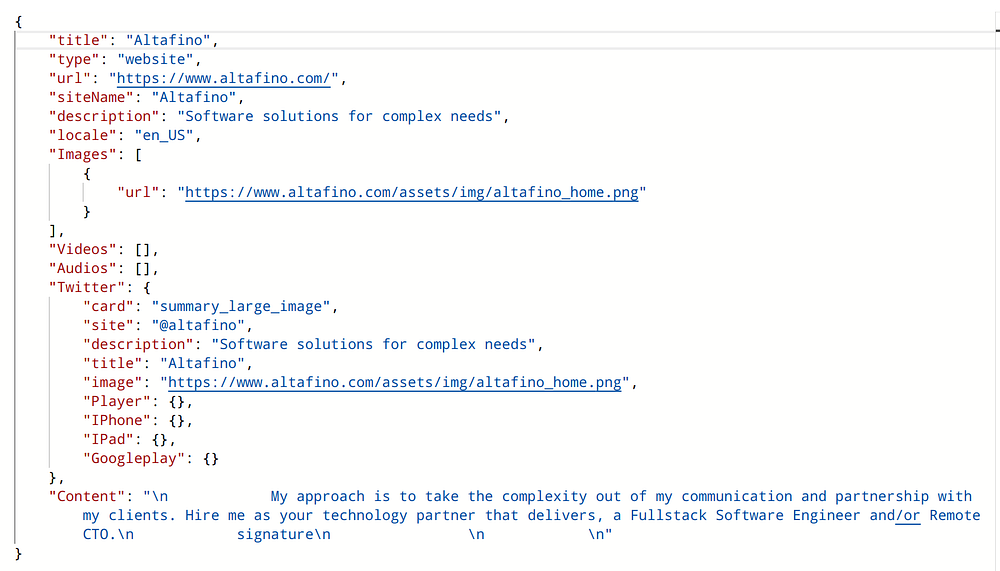This screenshot has width=1000, height=571.
Task: Click the "image" key under Twitter
Action: tap(113, 383)
